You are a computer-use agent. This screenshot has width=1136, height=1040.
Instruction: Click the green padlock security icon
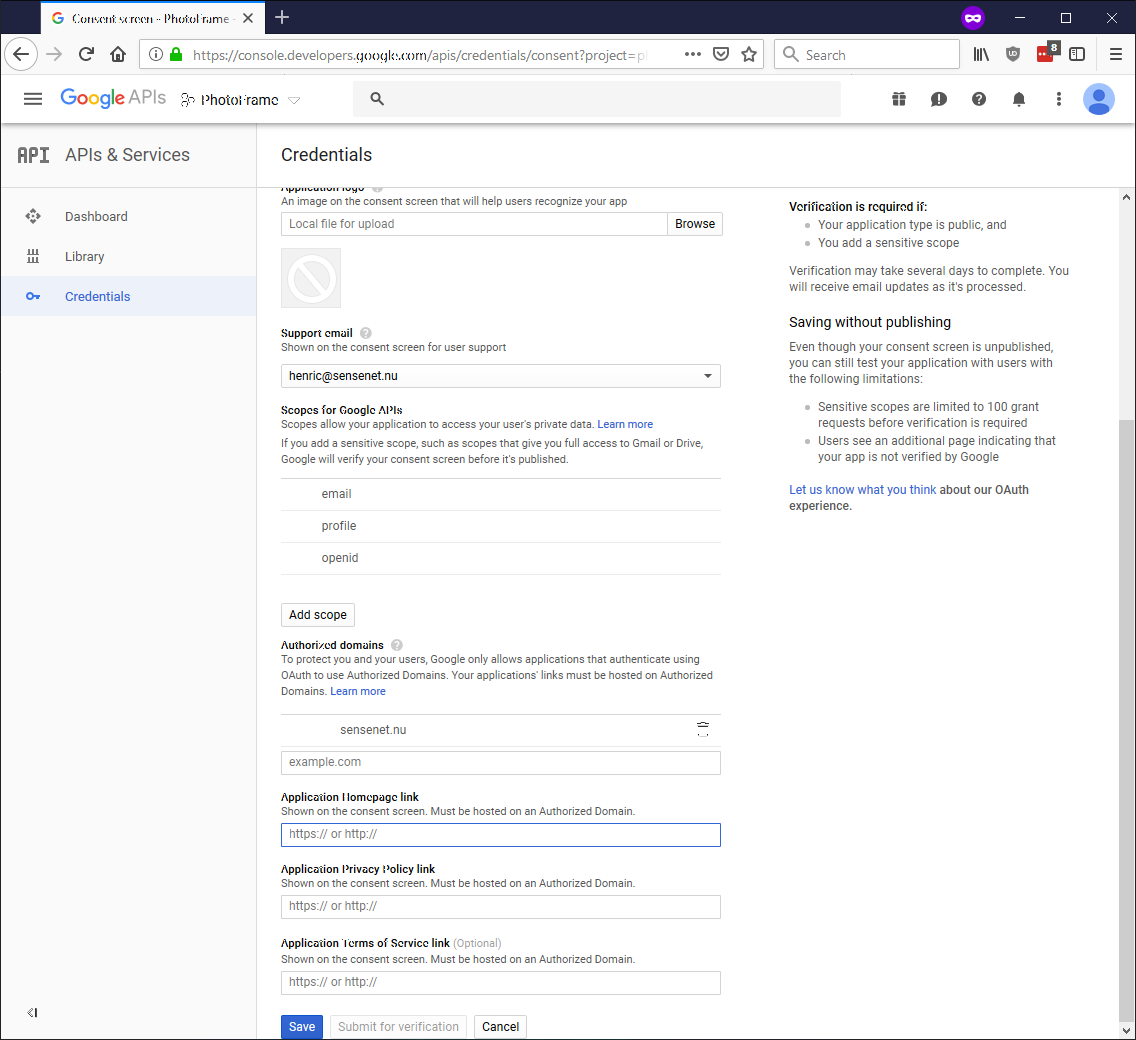point(176,54)
